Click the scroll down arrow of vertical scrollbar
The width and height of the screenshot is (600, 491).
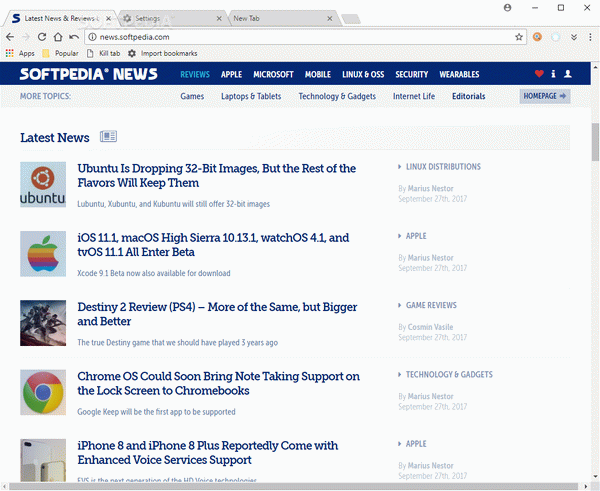(x=595, y=476)
